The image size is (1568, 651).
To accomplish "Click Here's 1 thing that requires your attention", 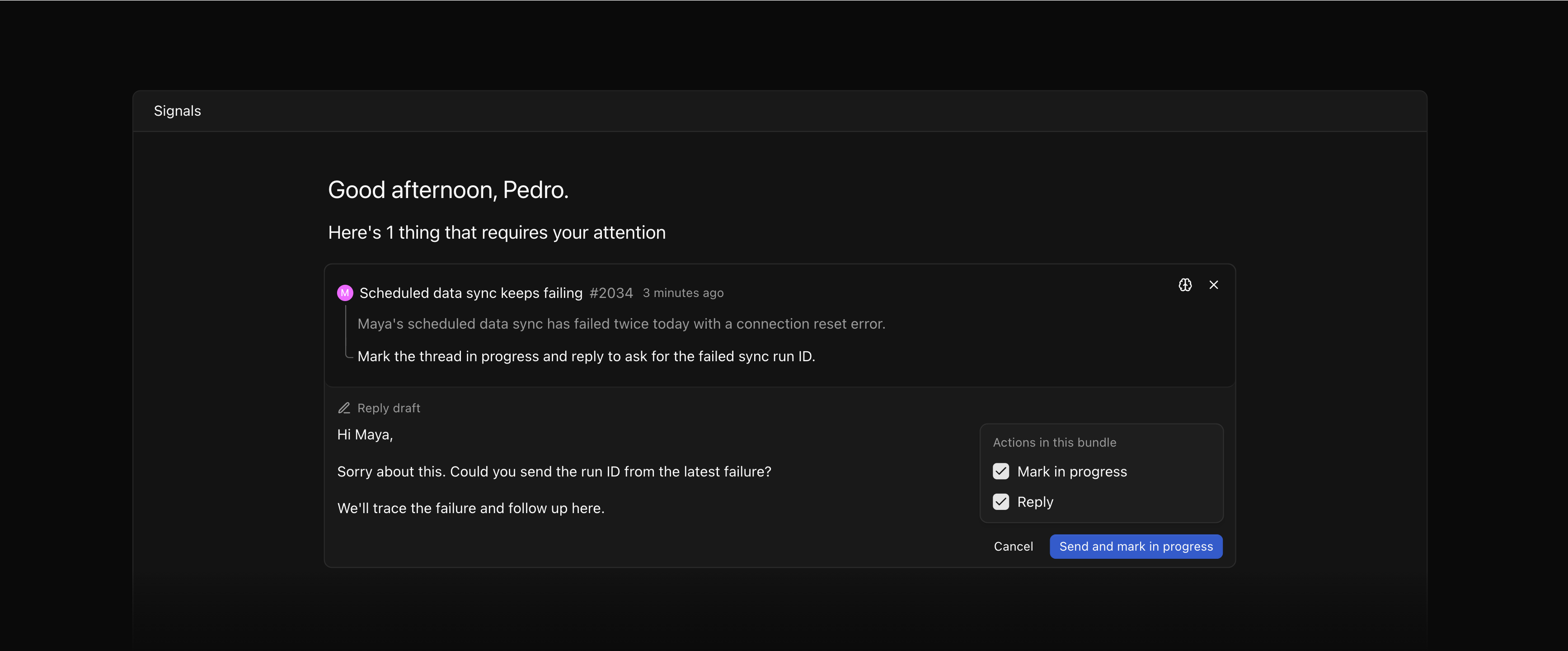I will point(497,233).
